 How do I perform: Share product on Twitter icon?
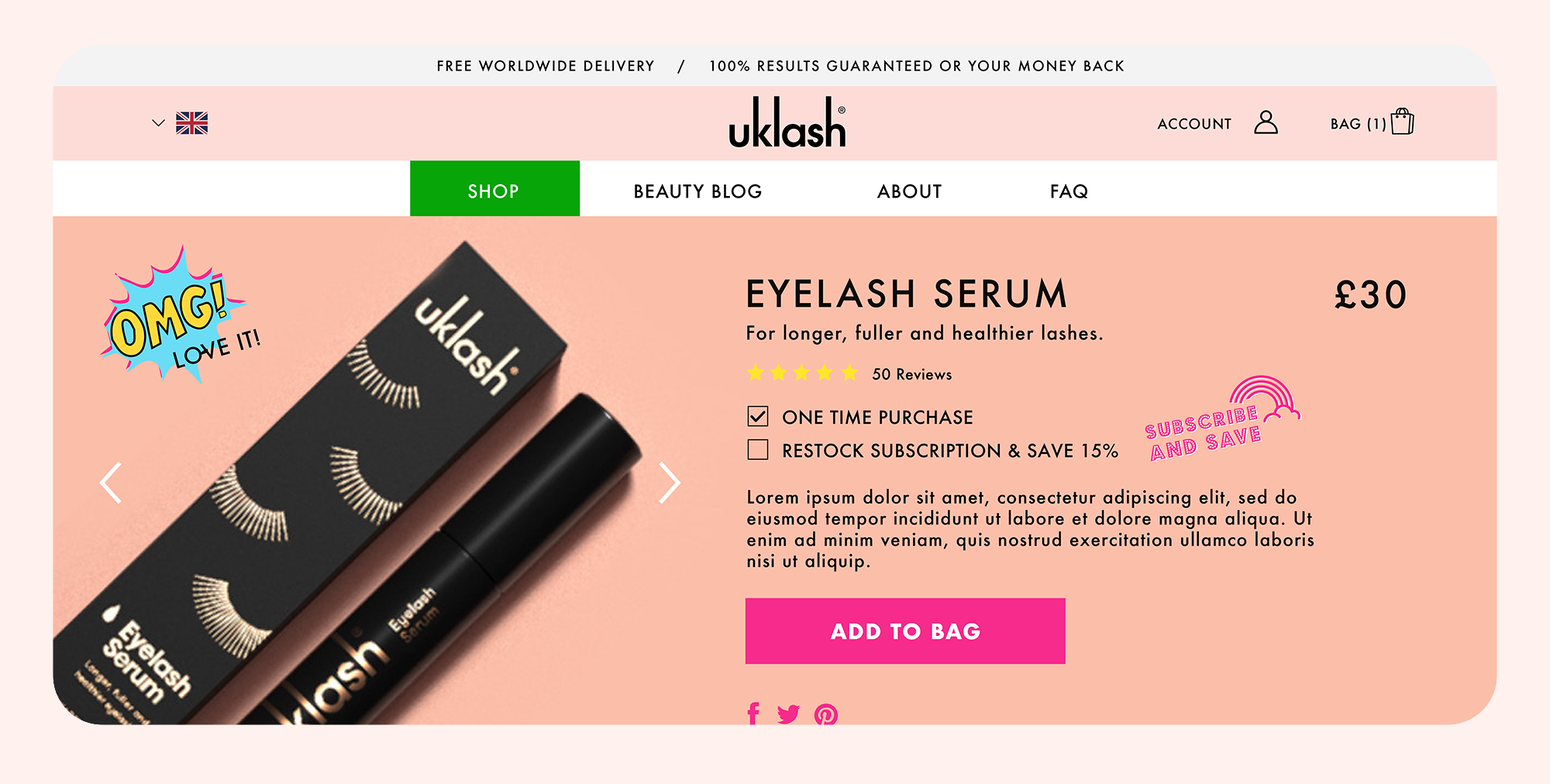[788, 714]
